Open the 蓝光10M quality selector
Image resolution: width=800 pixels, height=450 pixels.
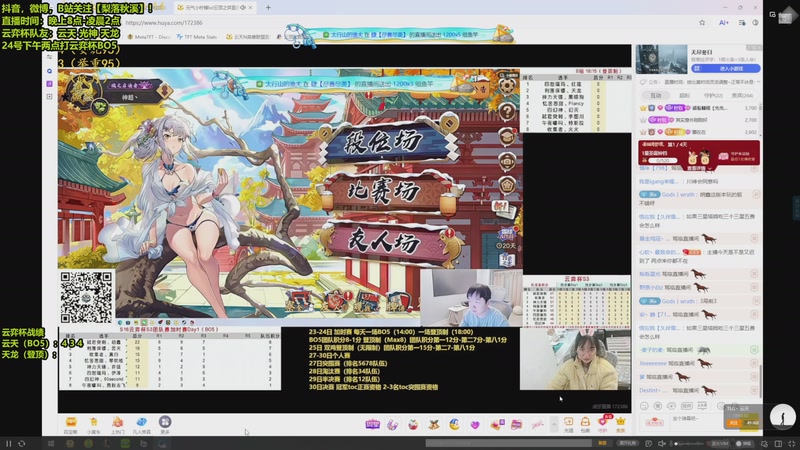click(x=720, y=443)
